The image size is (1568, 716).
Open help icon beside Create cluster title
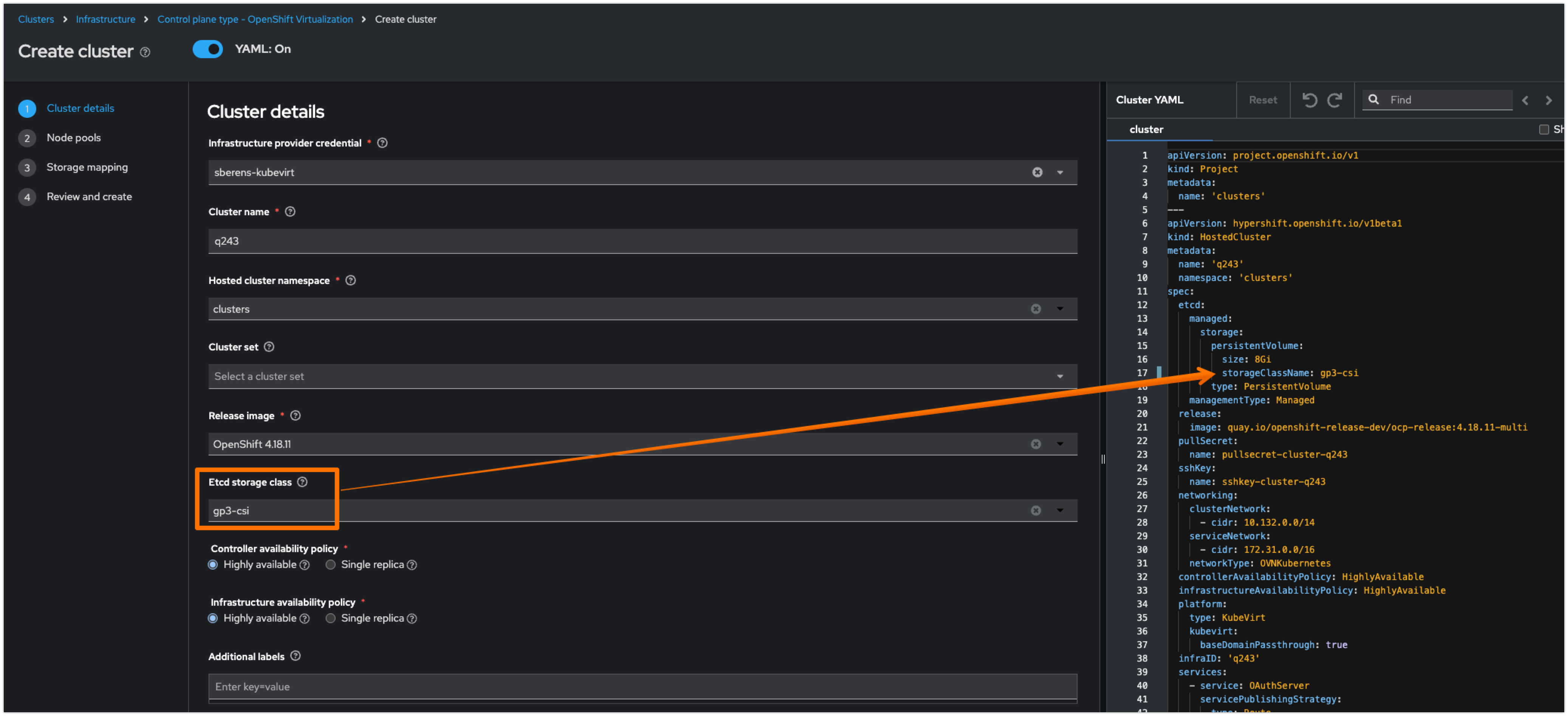pyautogui.click(x=145, y=52)
